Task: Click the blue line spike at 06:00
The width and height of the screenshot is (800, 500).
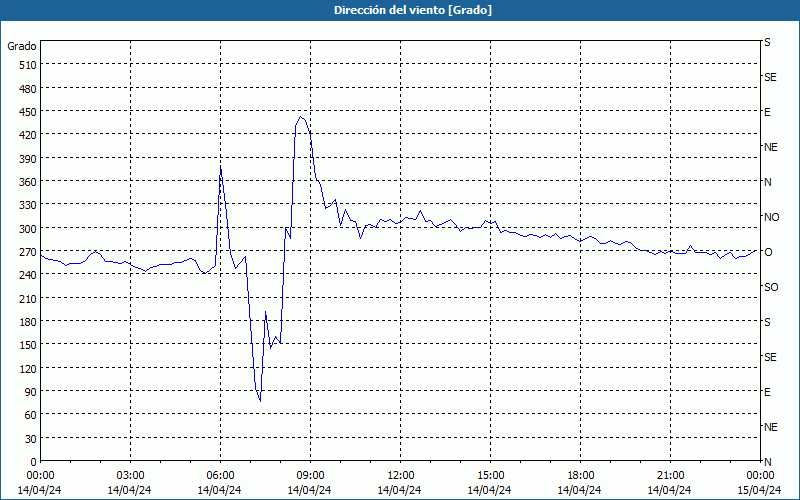Action: coord(220,166)
